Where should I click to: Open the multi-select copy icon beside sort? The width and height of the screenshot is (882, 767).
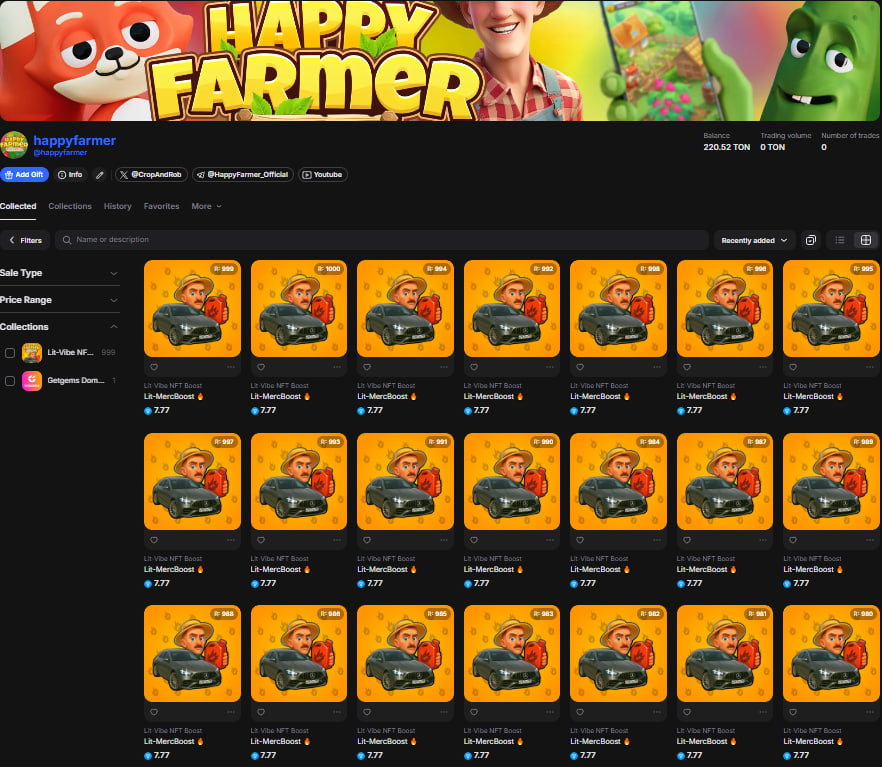tap(811, 240)
